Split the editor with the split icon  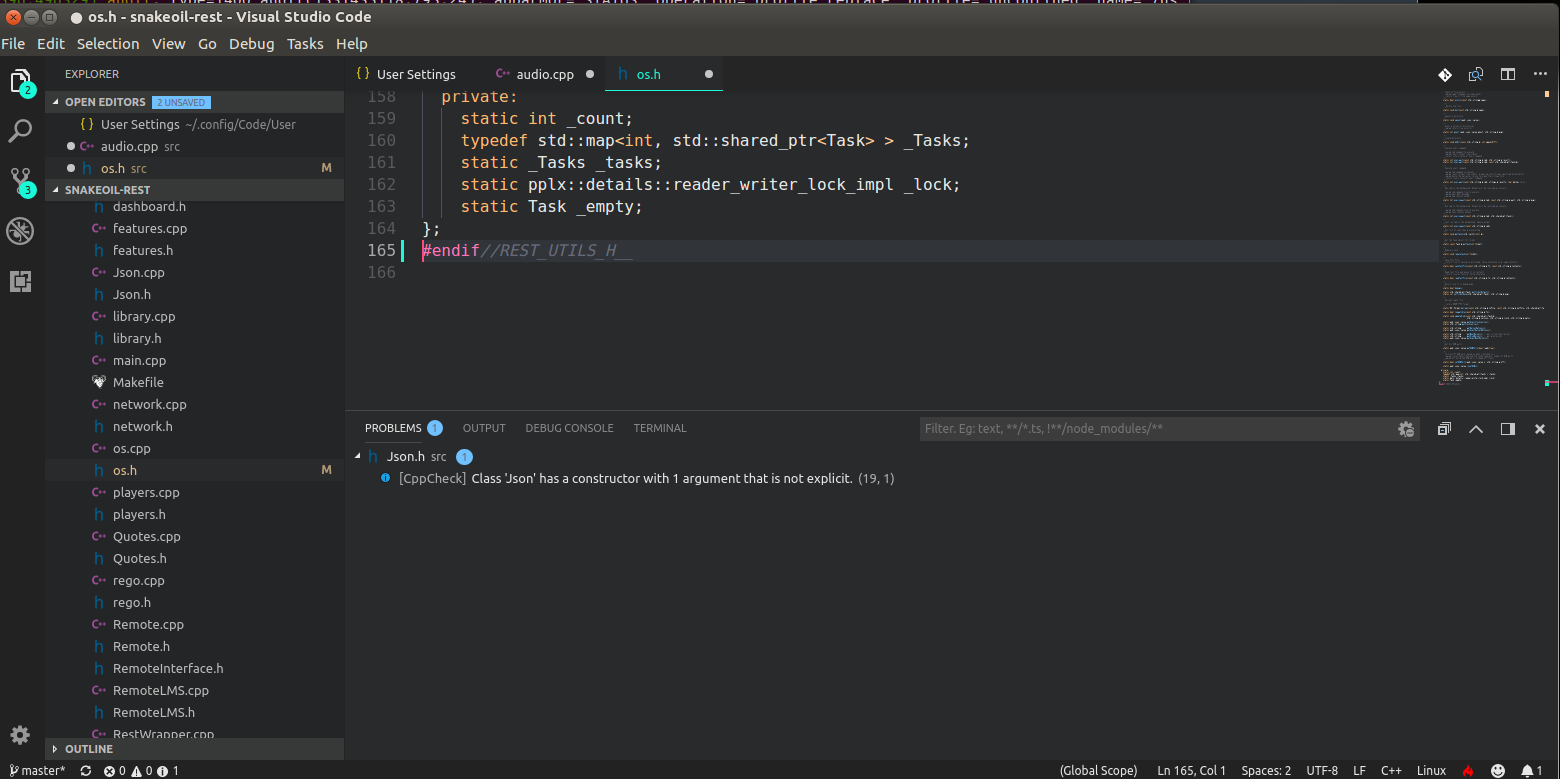pos(1508,74)
